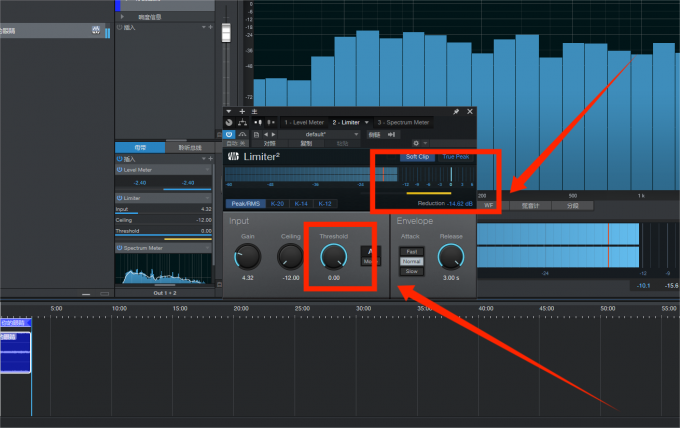Pin the Limiter plugin window
The width and height of the screenshot is (680, 428).
coord(456,112)
